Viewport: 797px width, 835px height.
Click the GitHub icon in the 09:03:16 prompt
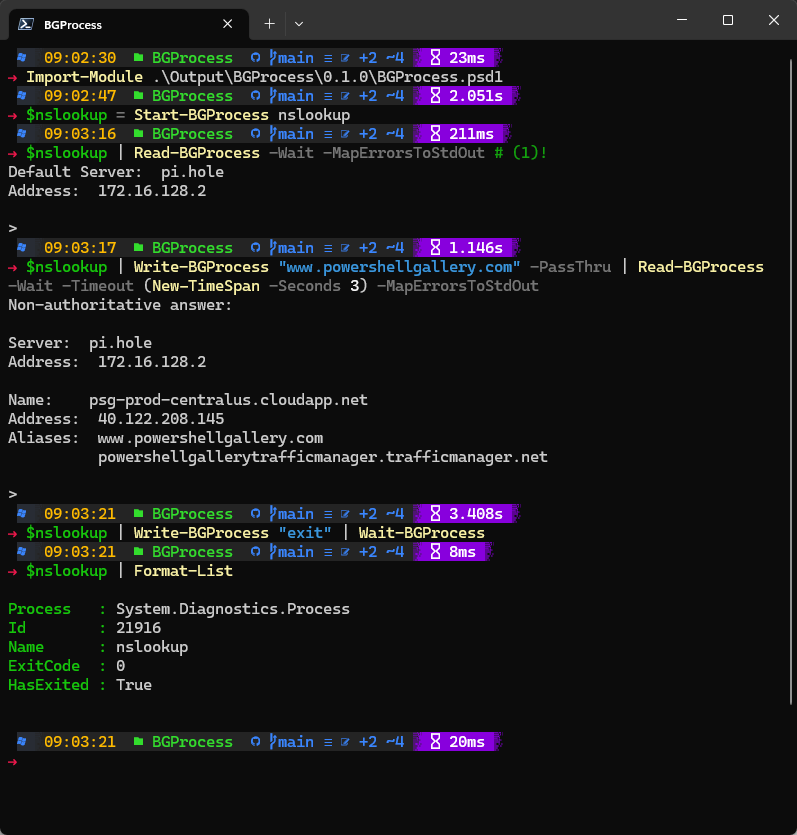point(256,134)
